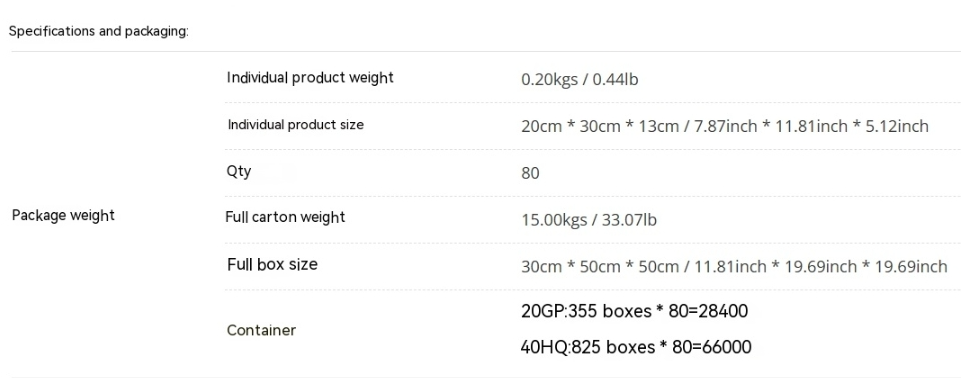
Task: Select the value '15.00kgs / 33.07lb'
Action: (x=589, y=220)
